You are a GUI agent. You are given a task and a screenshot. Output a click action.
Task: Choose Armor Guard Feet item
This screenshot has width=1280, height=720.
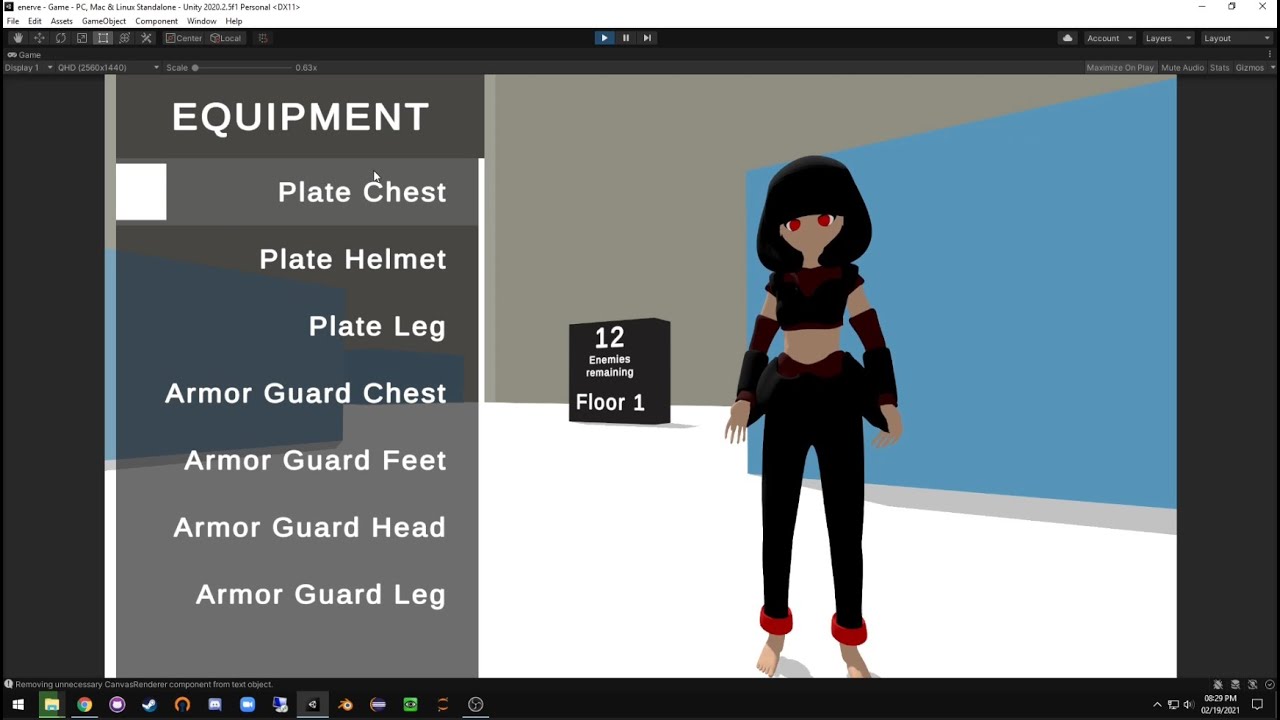tap(297, 460)
